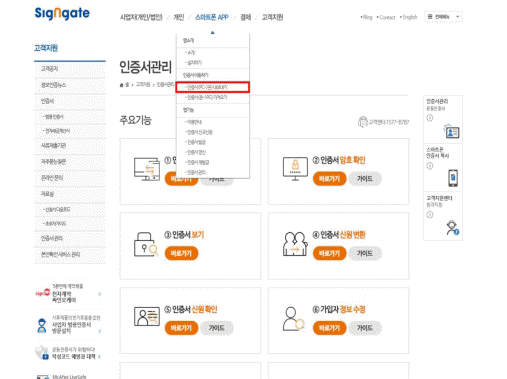Click the sign electronic contract banner logo

click(43, 293)
